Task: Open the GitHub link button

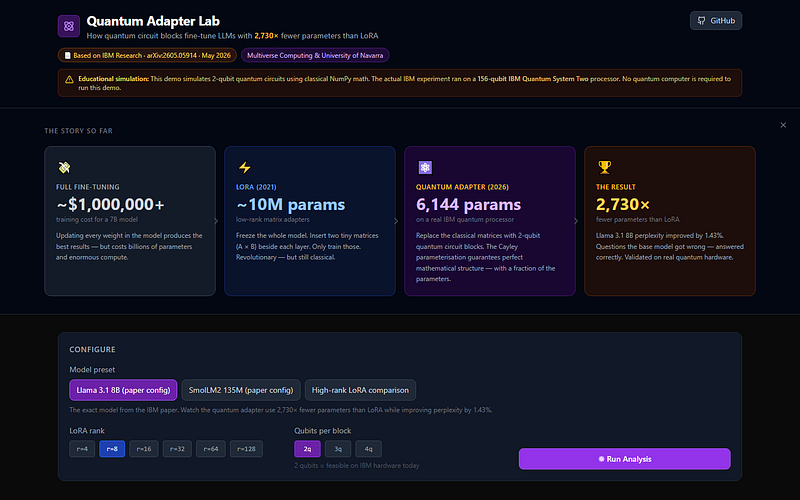Action: pyautogui.click(x=716, y=21)
